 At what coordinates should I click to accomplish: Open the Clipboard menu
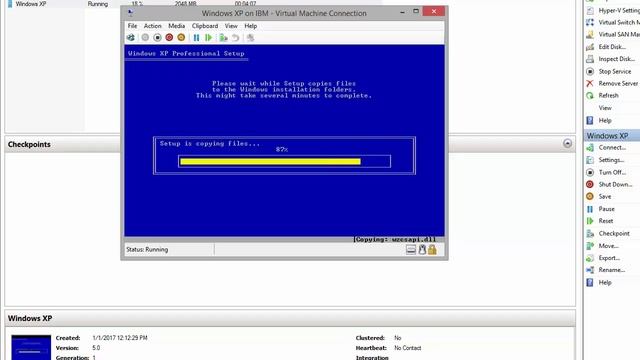point(205,26)
